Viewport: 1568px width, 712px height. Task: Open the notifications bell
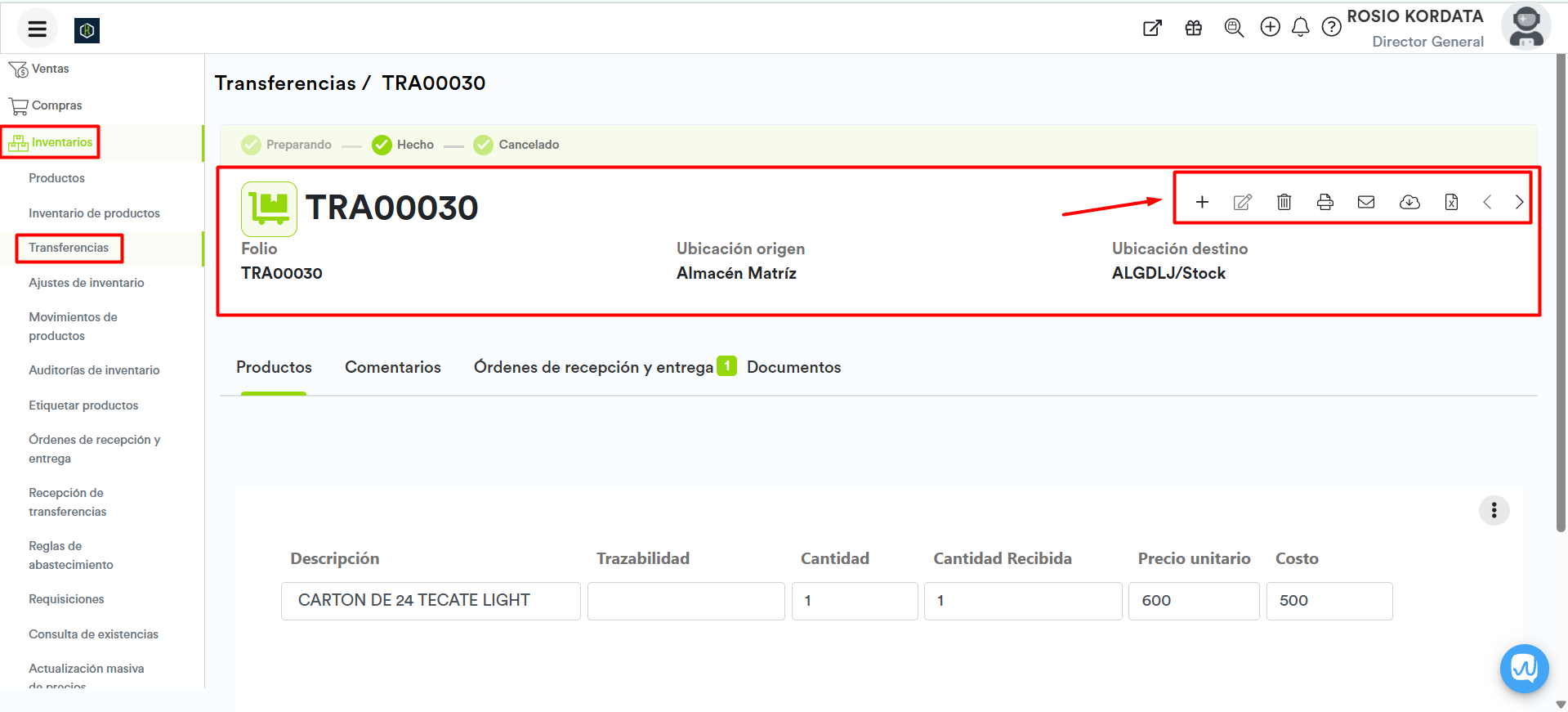coord(1300,28)
